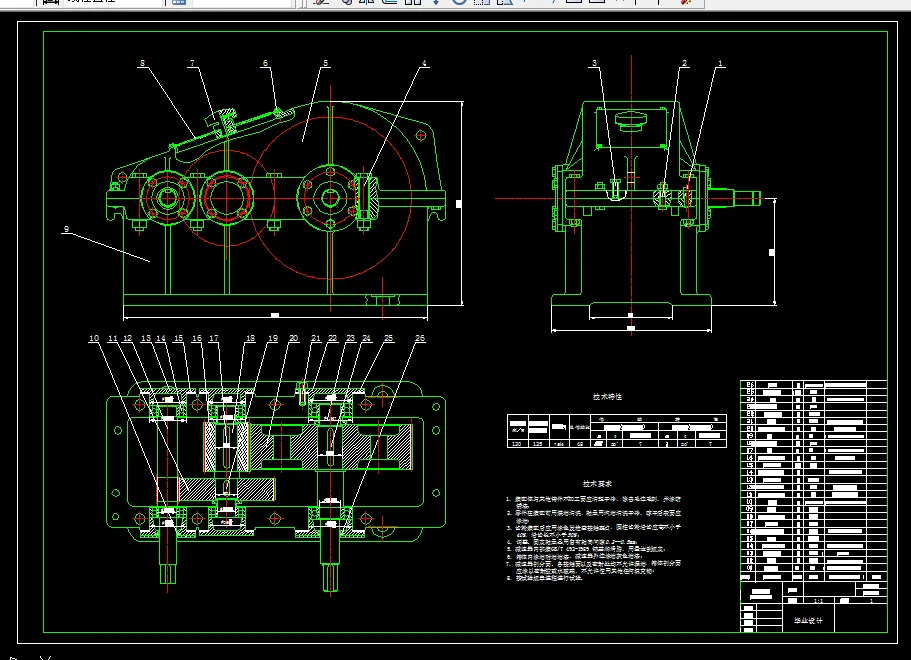Viewport: 911px width, 660px height.
Task: Click the 毕业设计 title block text
Action: [x=808, y=620]
